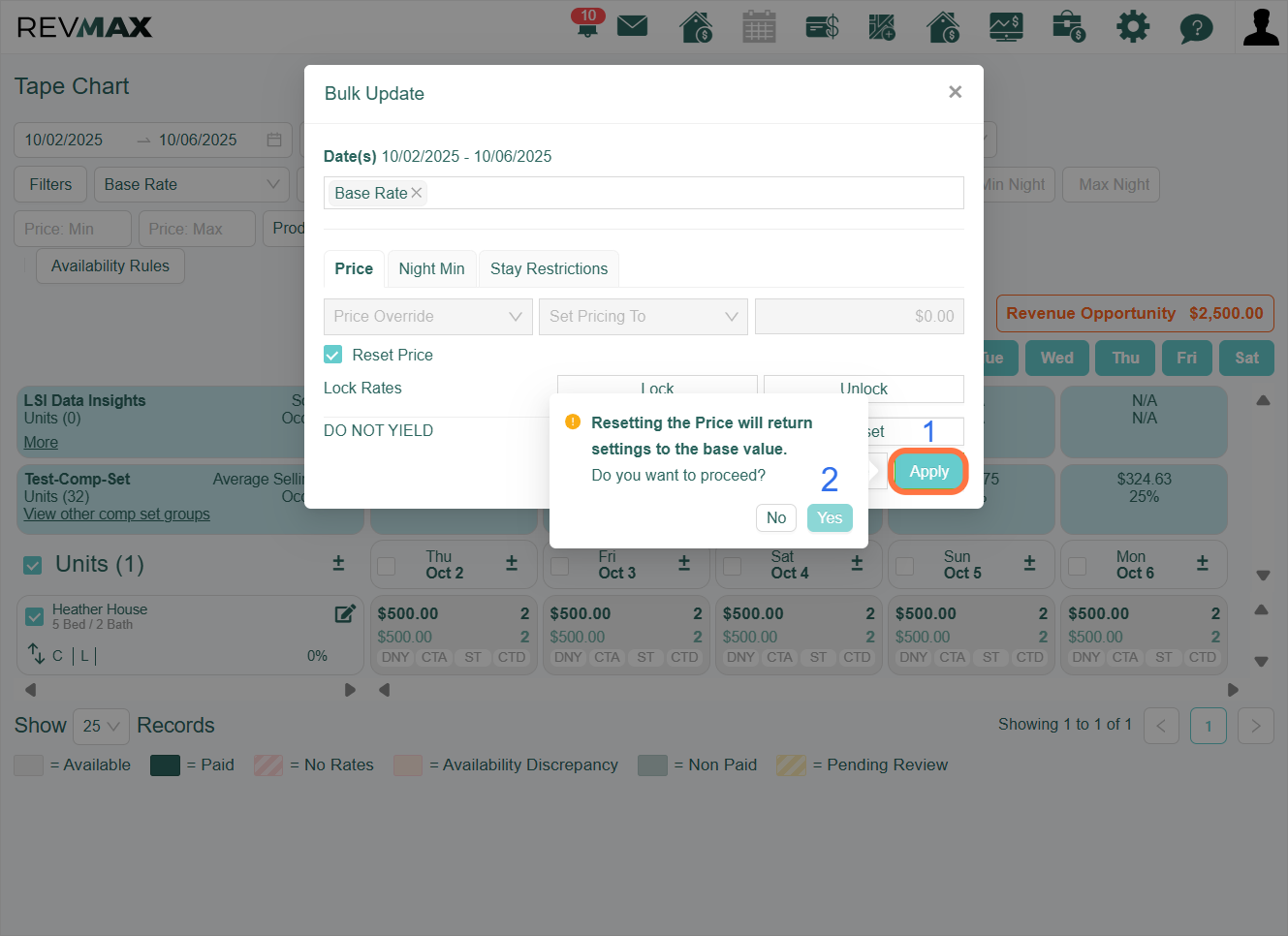The image size is (1288, 936).
Task: Open the plus-minus rate adjustment icon in header
Action: click(x=882, y=26)
